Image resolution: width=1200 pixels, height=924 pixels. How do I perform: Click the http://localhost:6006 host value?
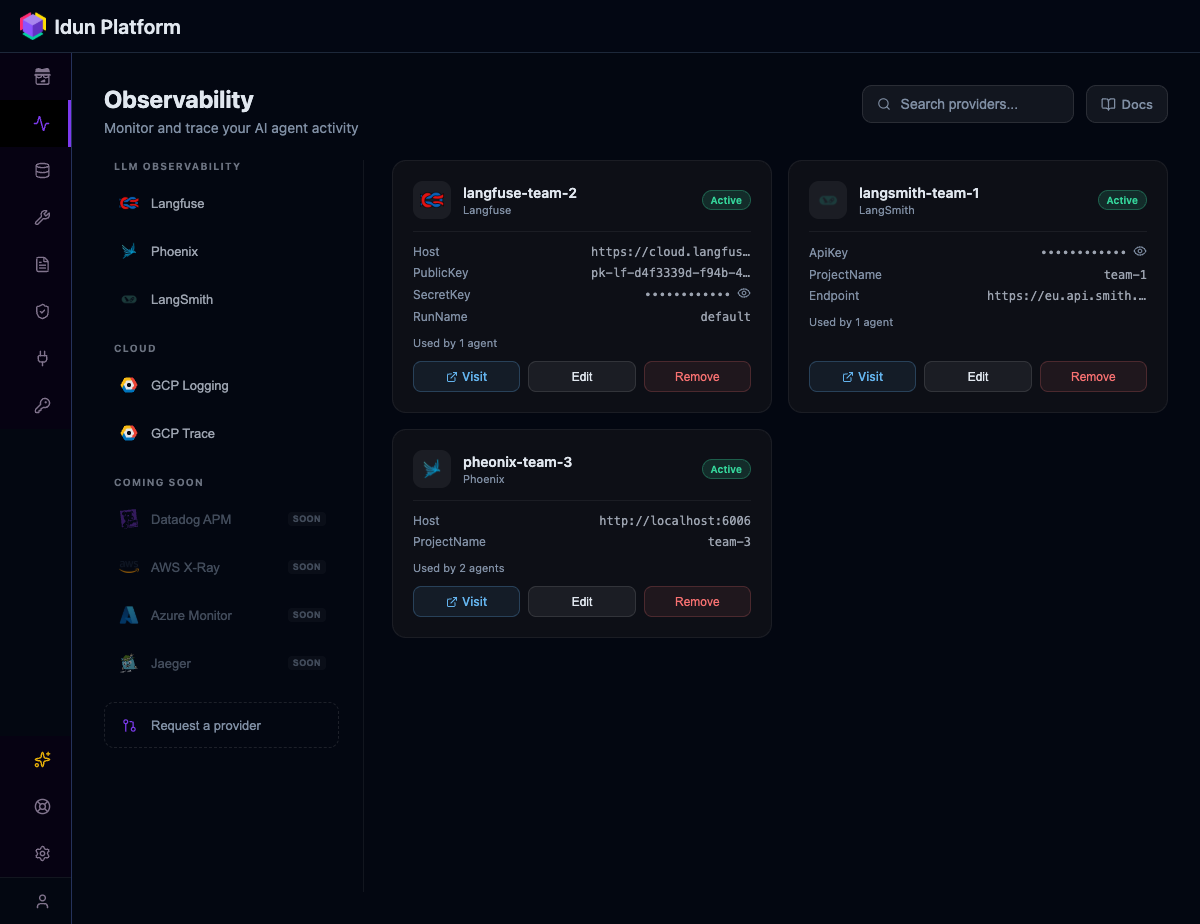coord(675,521)
